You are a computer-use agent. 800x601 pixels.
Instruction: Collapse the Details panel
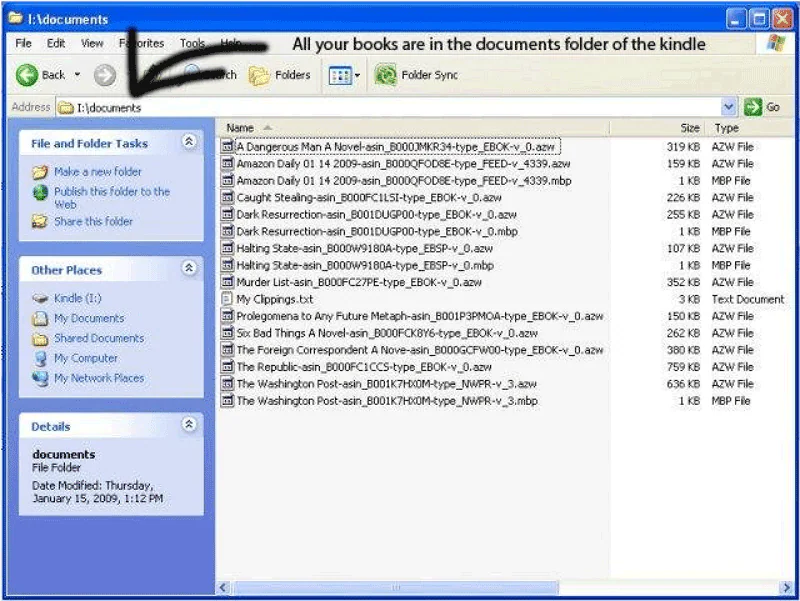(189, 424)
